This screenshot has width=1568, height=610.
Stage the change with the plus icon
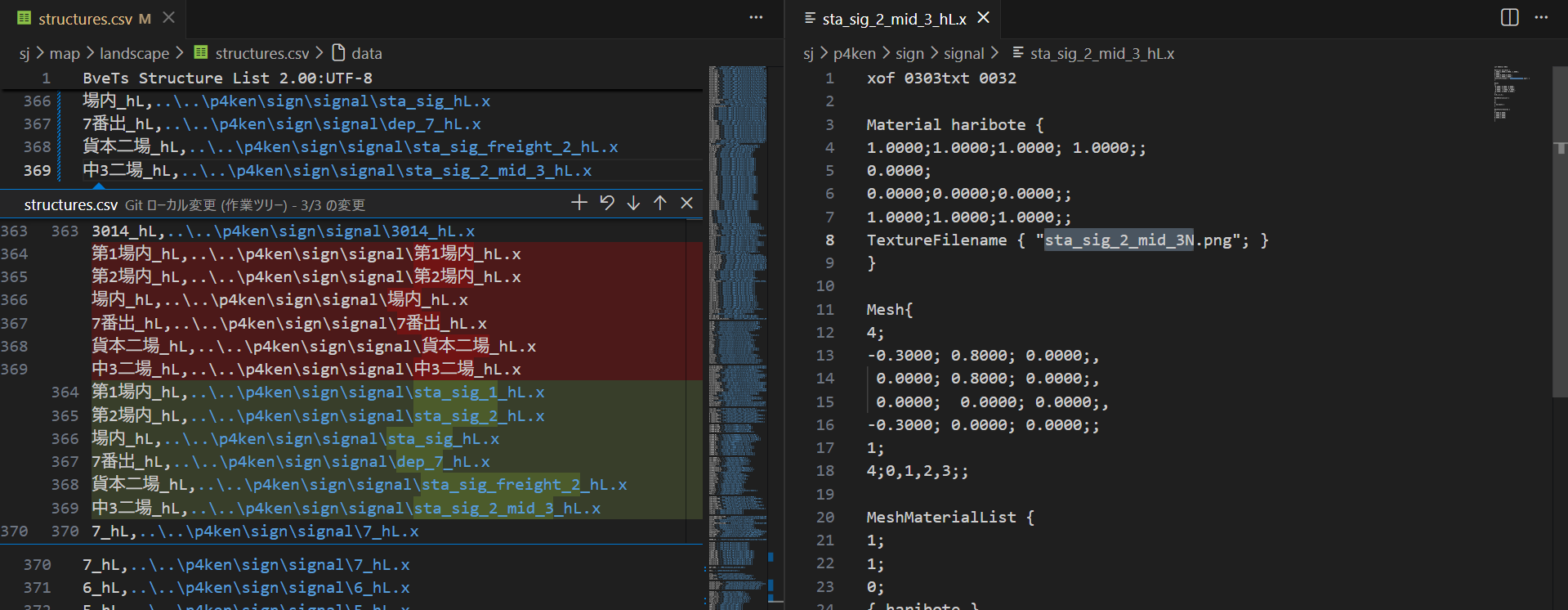(579, 203)
